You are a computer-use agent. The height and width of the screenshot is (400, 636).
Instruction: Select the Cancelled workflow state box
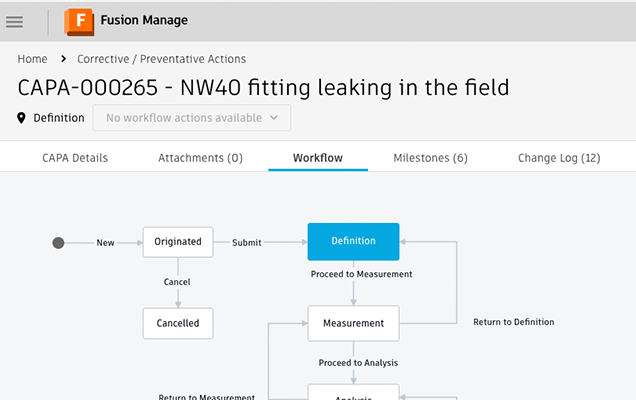(178, 323)
